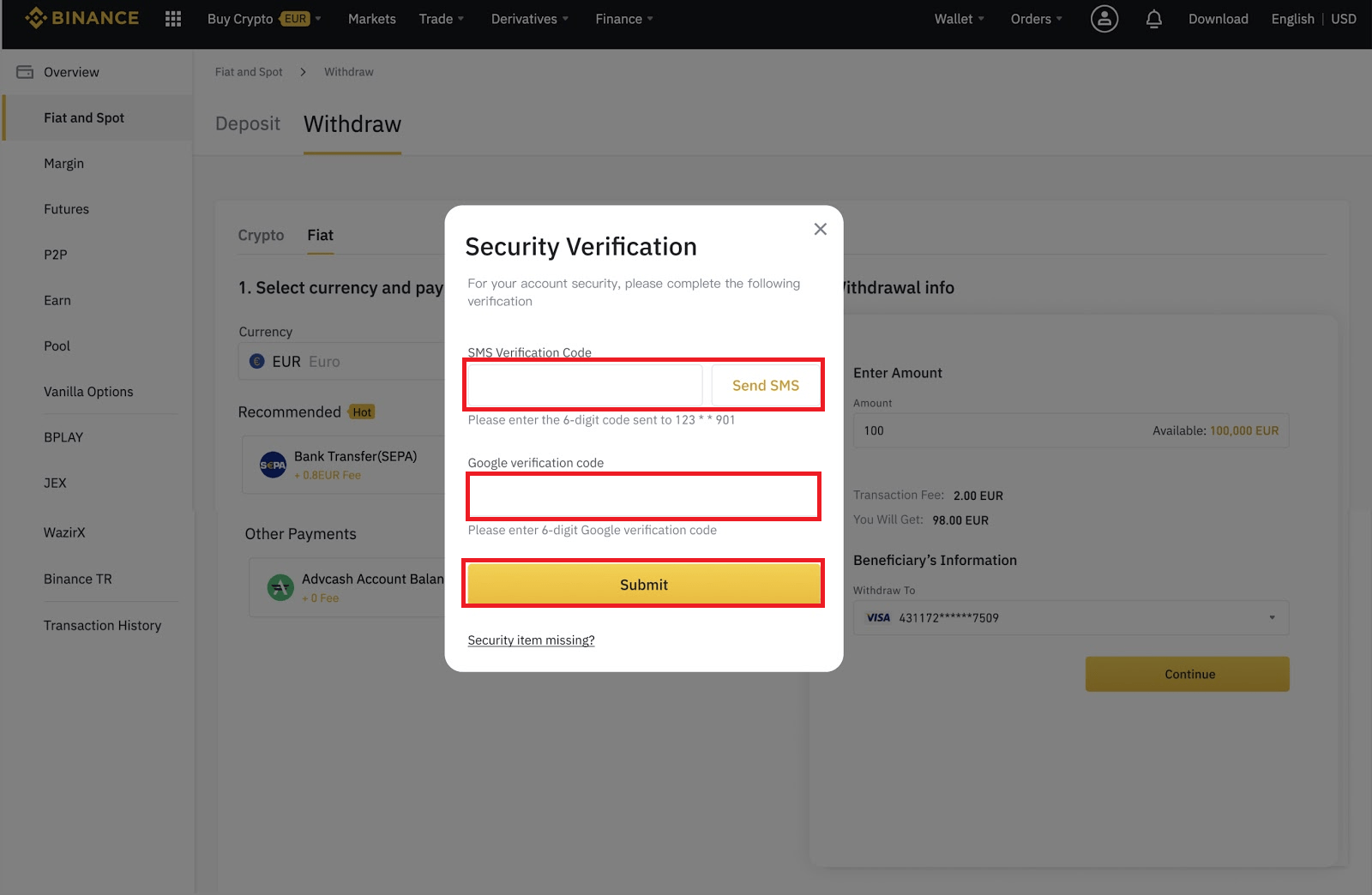The image size is (1372, 895).
Task: Click the Withdraw breadcrumb text
Action: (349, 72)
